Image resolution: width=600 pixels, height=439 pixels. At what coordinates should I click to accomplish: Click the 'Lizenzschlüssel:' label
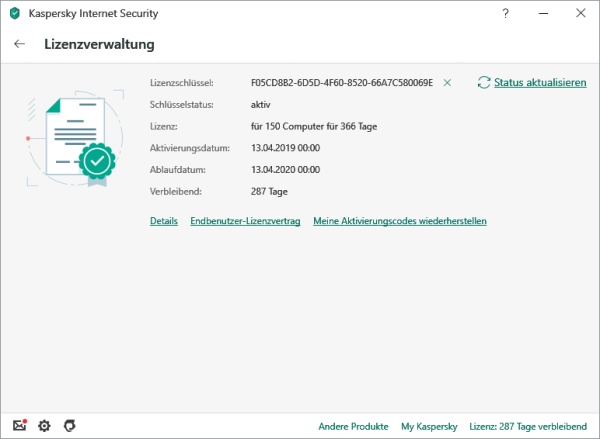[181, 83]
